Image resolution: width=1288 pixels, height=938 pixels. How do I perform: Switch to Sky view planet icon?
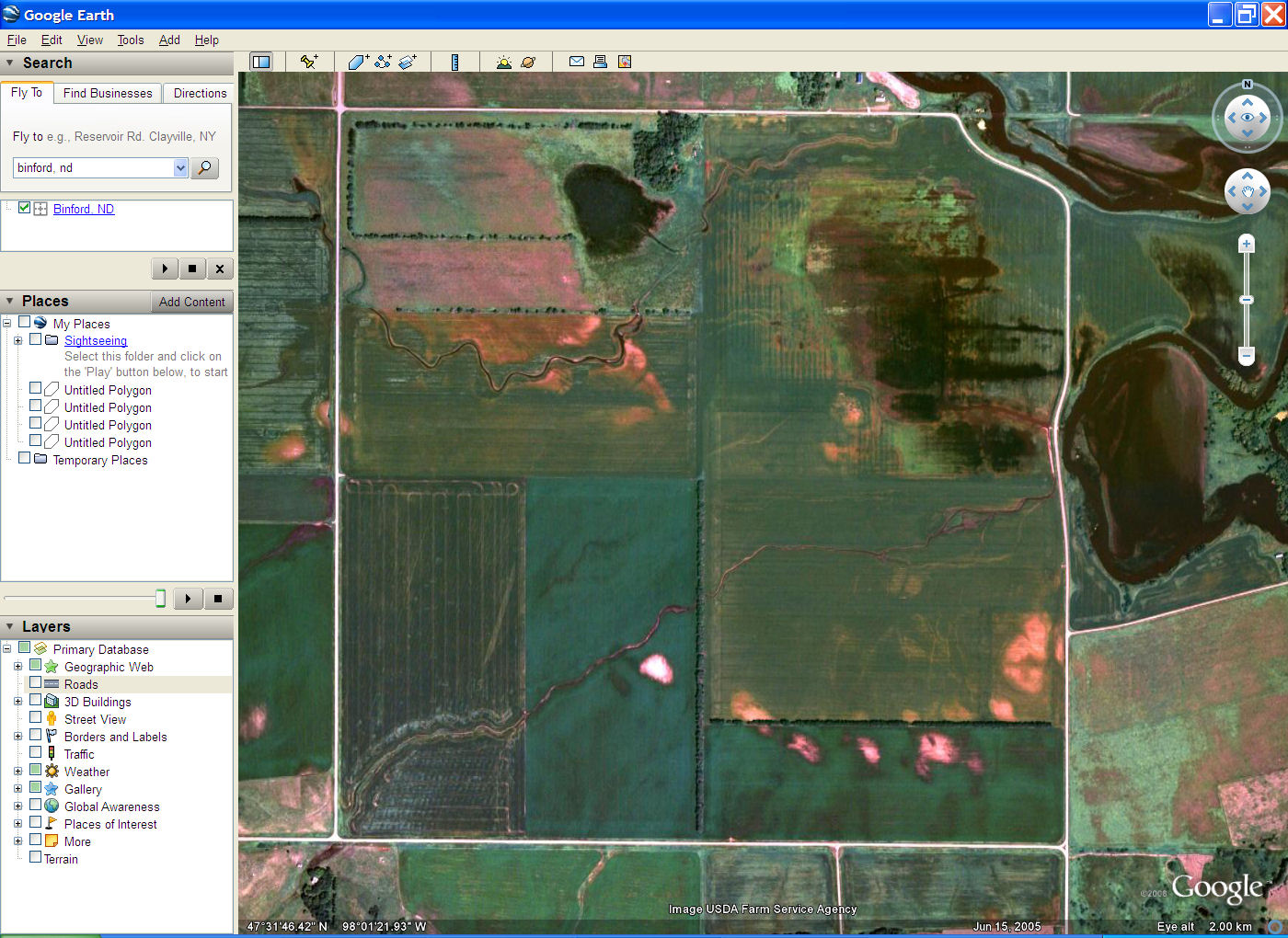[x=528, y=62]
